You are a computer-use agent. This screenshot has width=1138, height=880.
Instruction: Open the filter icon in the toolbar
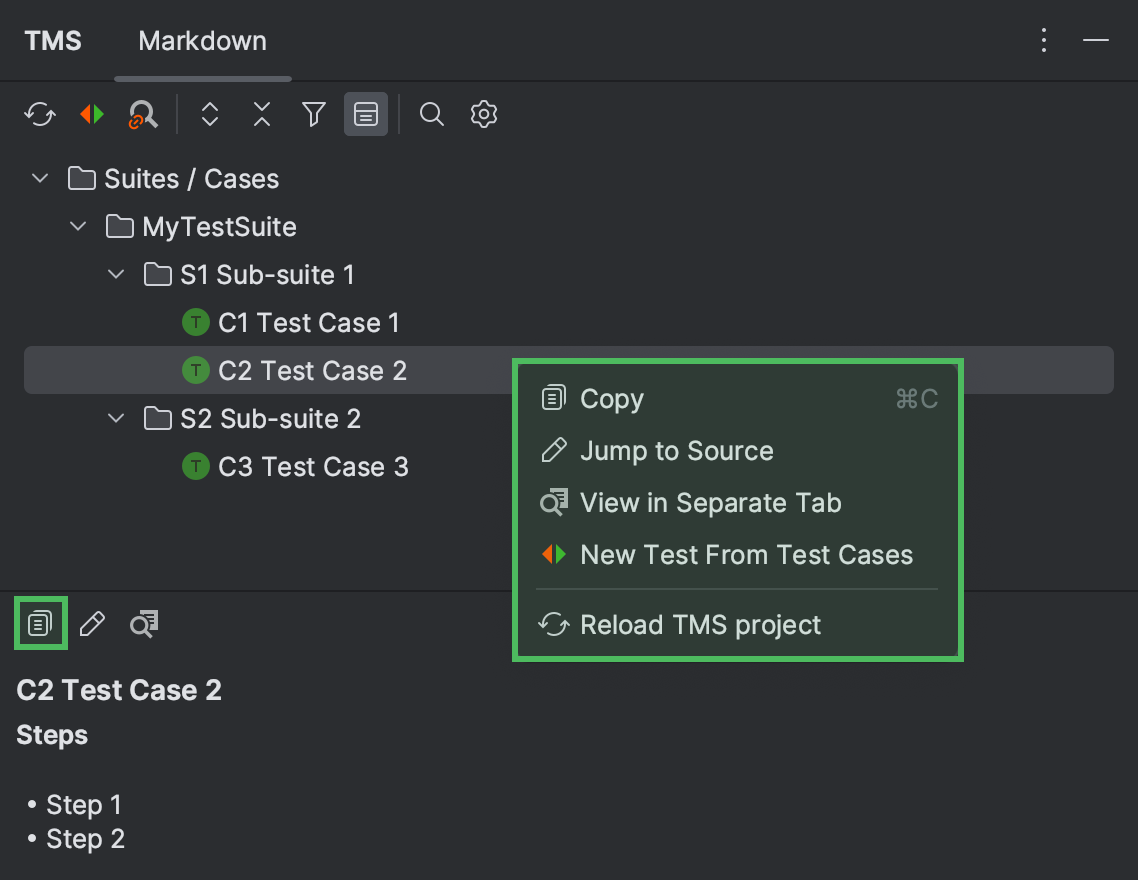[313, 114]
